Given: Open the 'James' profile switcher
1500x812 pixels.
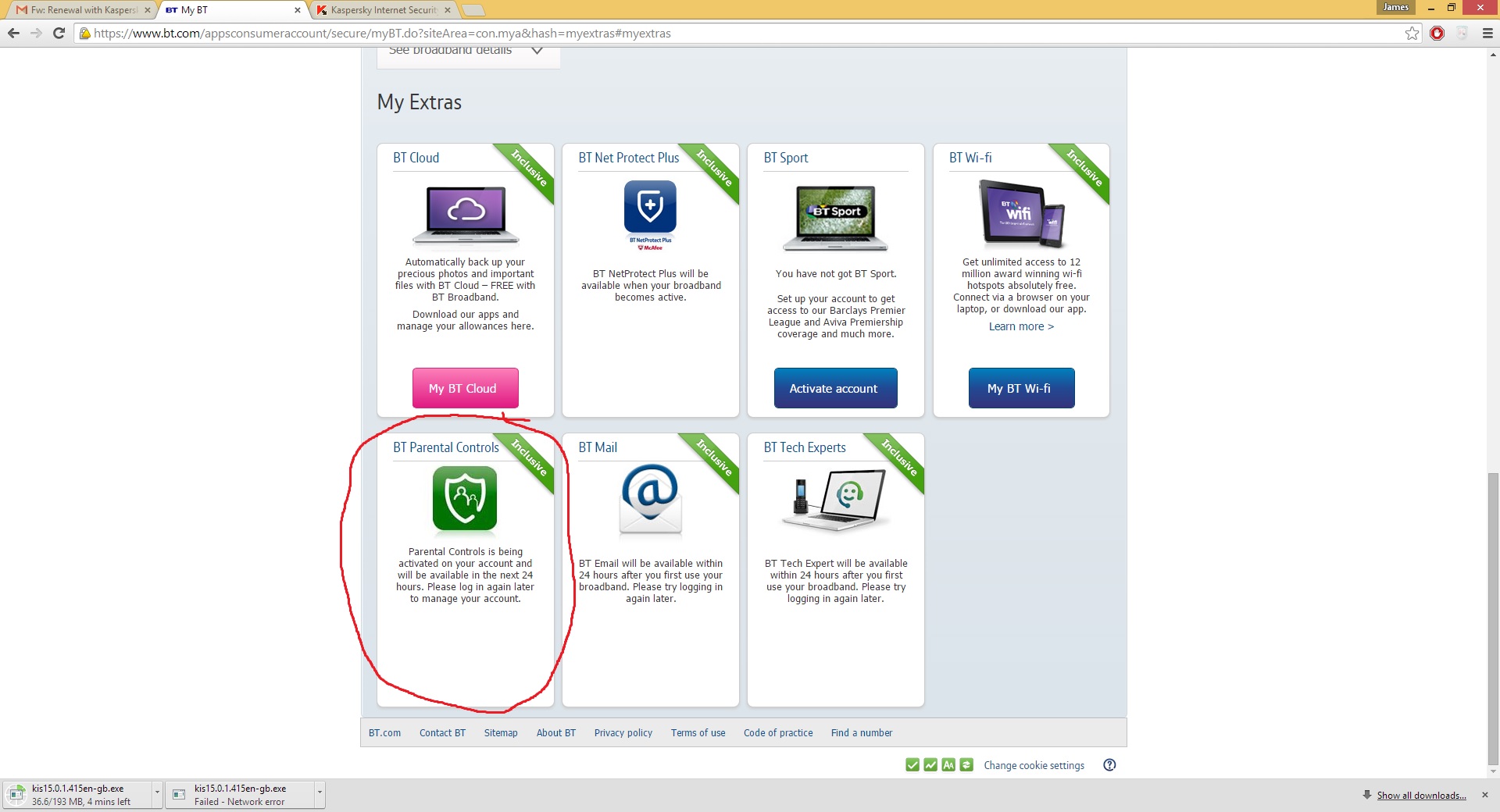Looking at the screenshot, I should (x=1396, y=7).
